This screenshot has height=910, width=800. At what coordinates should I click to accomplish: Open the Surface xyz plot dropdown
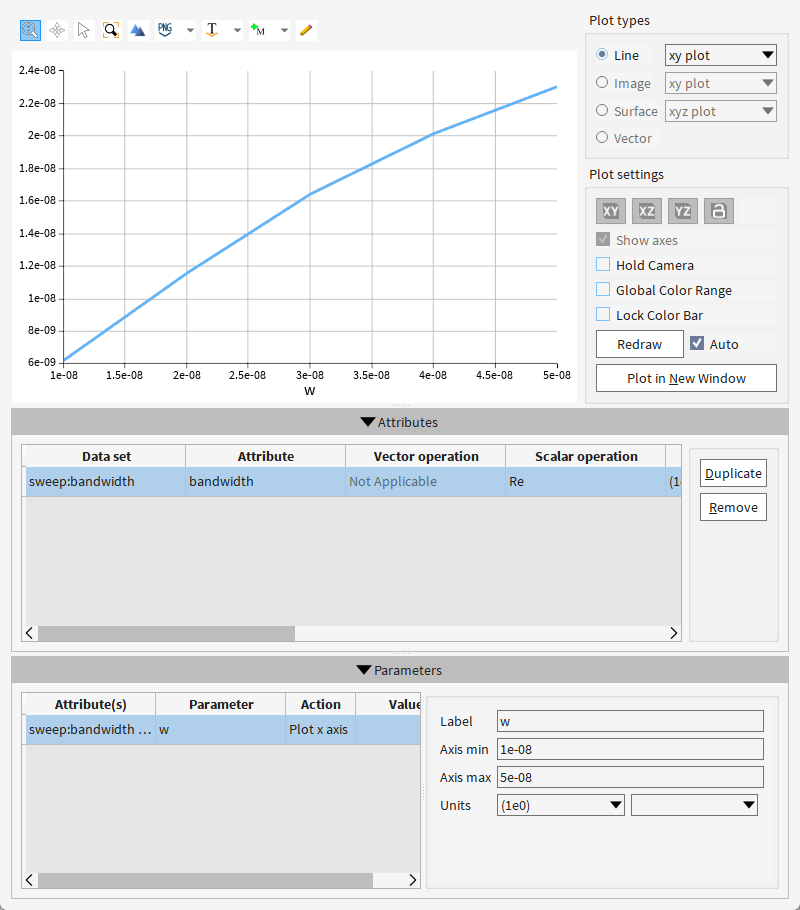720,111
